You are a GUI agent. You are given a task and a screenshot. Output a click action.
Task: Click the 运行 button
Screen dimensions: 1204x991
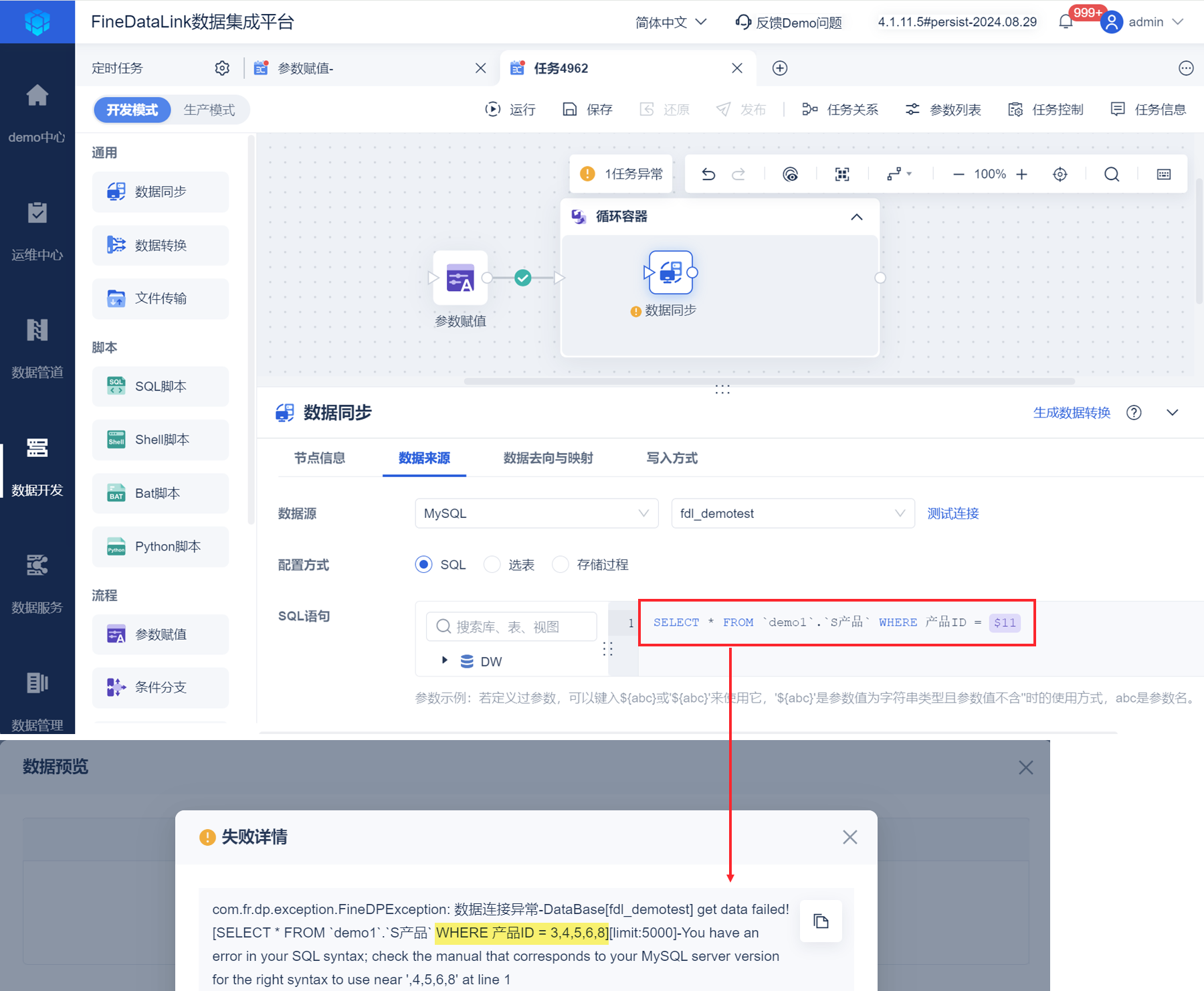(x=510, y=110)
